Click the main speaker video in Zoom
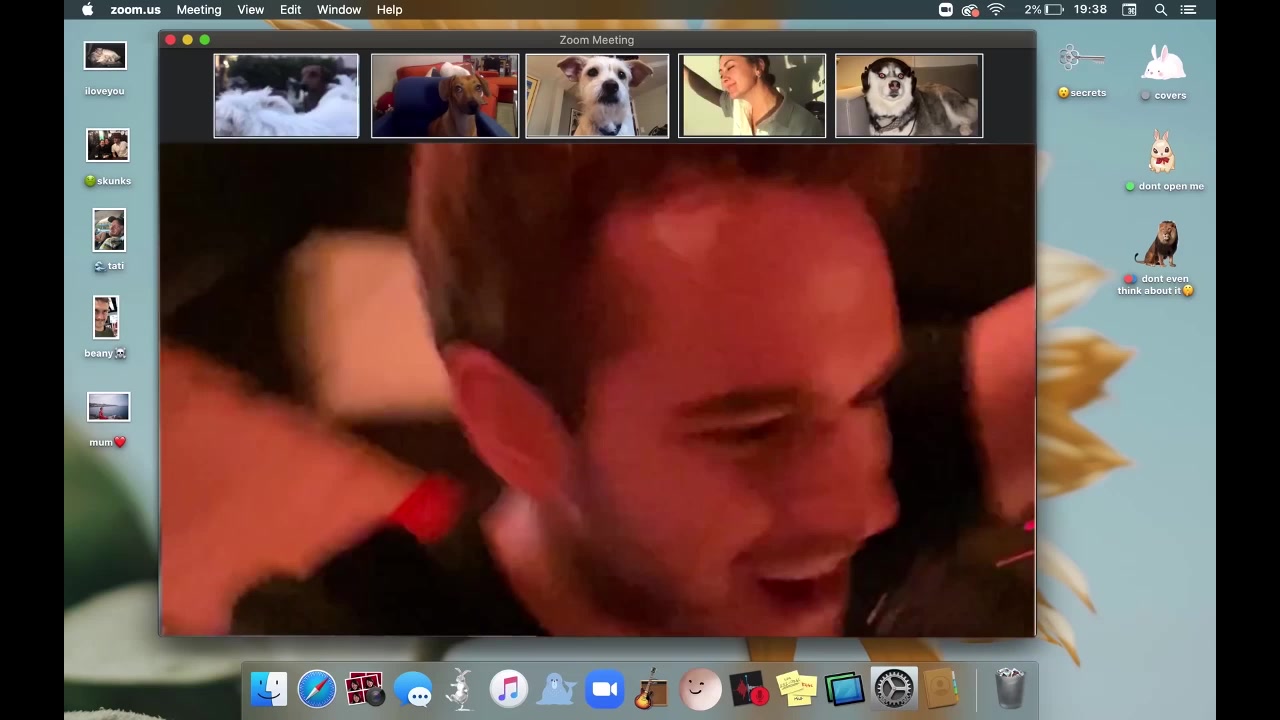The height and width of the screenshot is (720, 1280). (x=597, y=390)
